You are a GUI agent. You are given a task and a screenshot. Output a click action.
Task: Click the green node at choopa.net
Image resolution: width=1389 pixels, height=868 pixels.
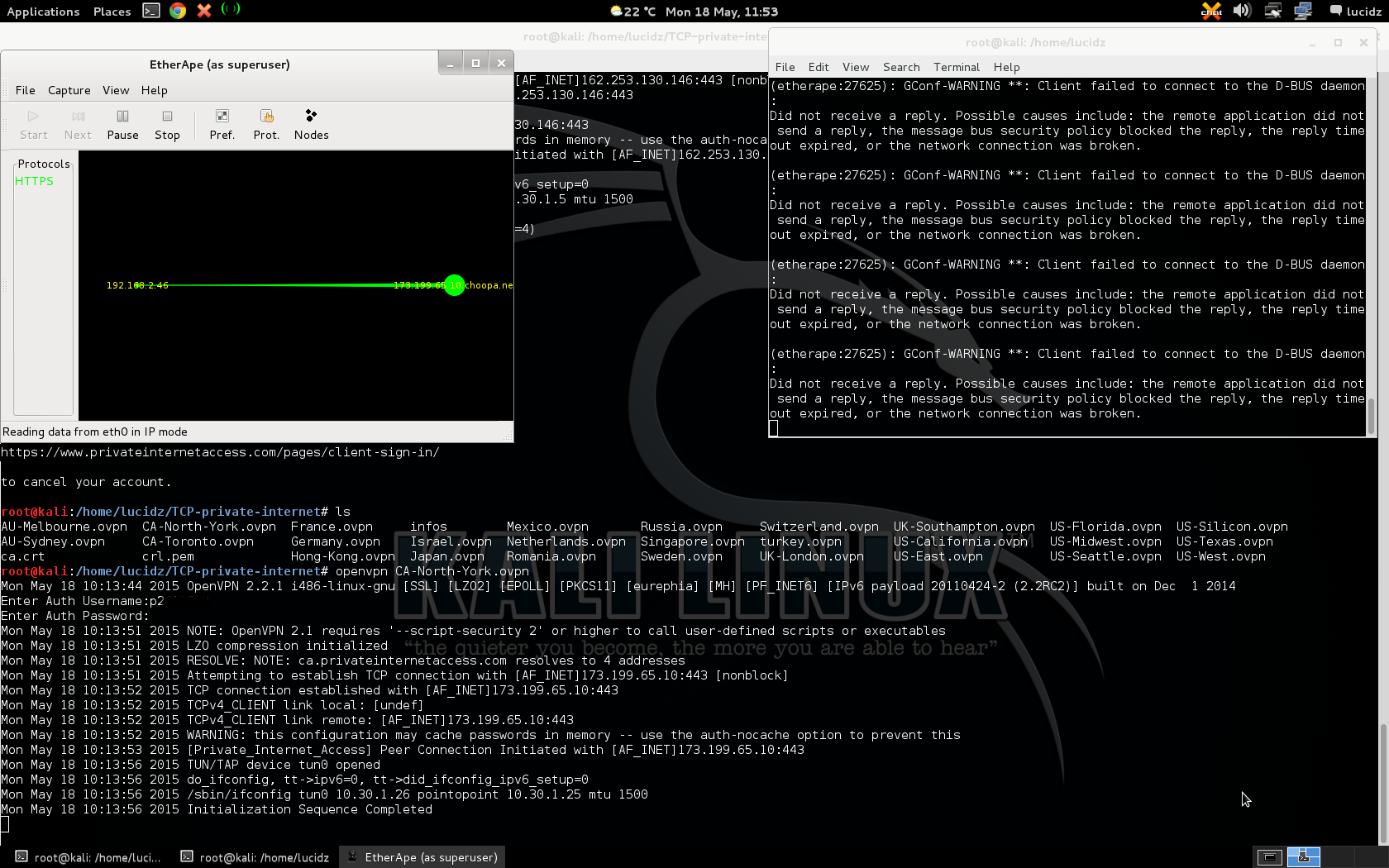click(x=454, y=285)
